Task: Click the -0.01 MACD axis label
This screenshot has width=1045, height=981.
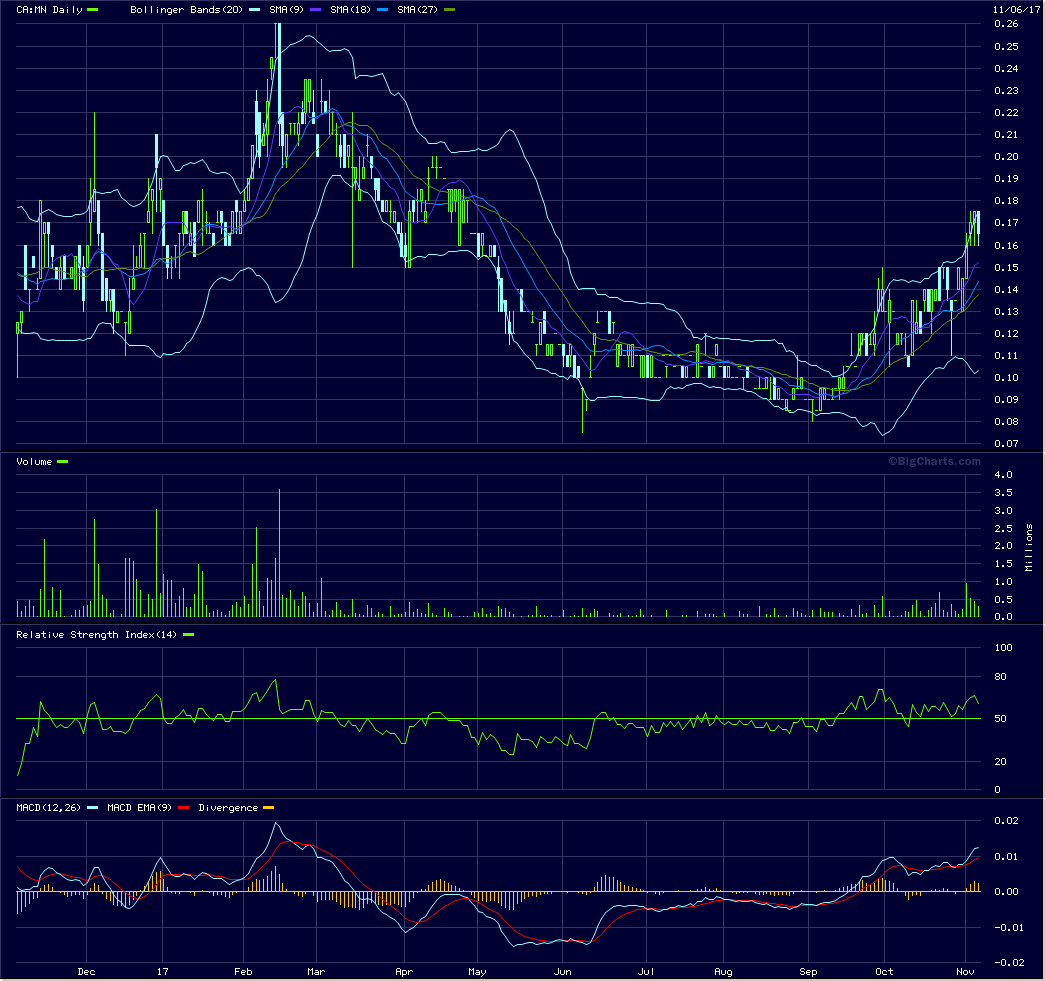Action: click(1008, 927)
